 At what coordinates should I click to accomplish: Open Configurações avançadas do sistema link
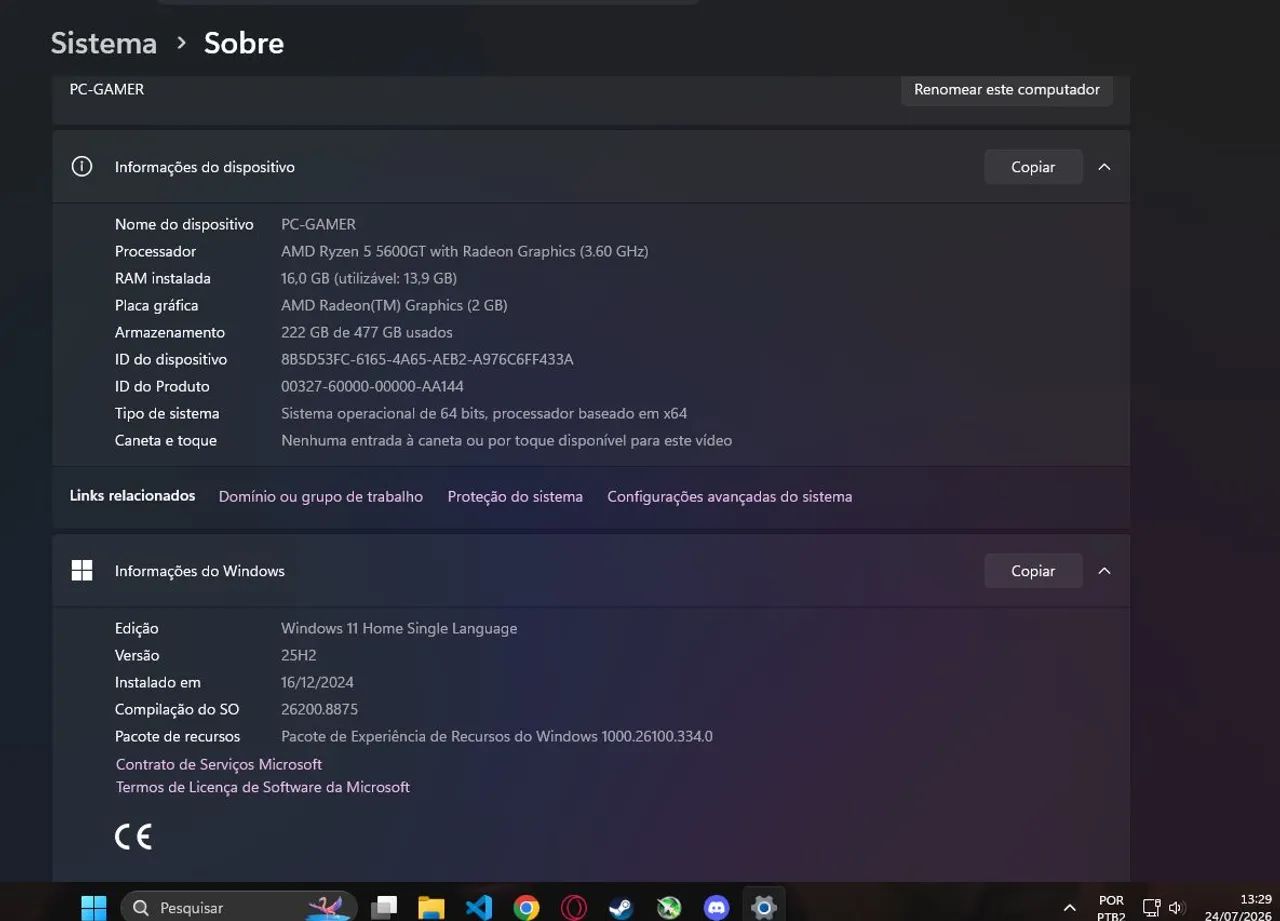(x=730, y=497)
